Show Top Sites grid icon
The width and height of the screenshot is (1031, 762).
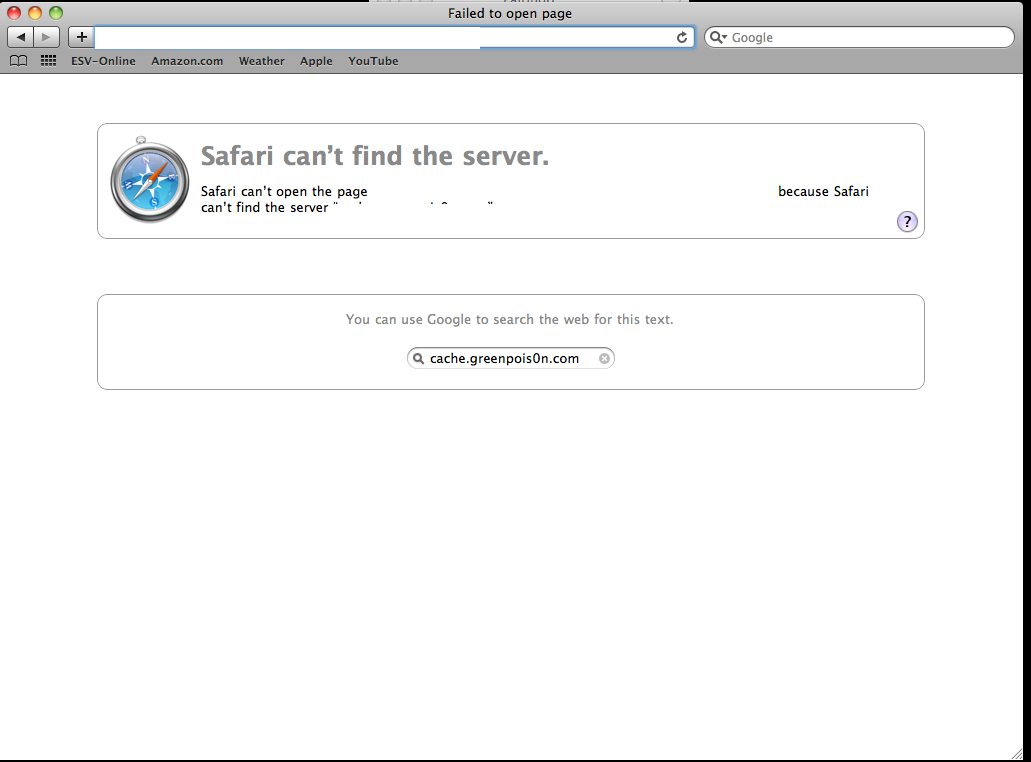click(48, 61)
